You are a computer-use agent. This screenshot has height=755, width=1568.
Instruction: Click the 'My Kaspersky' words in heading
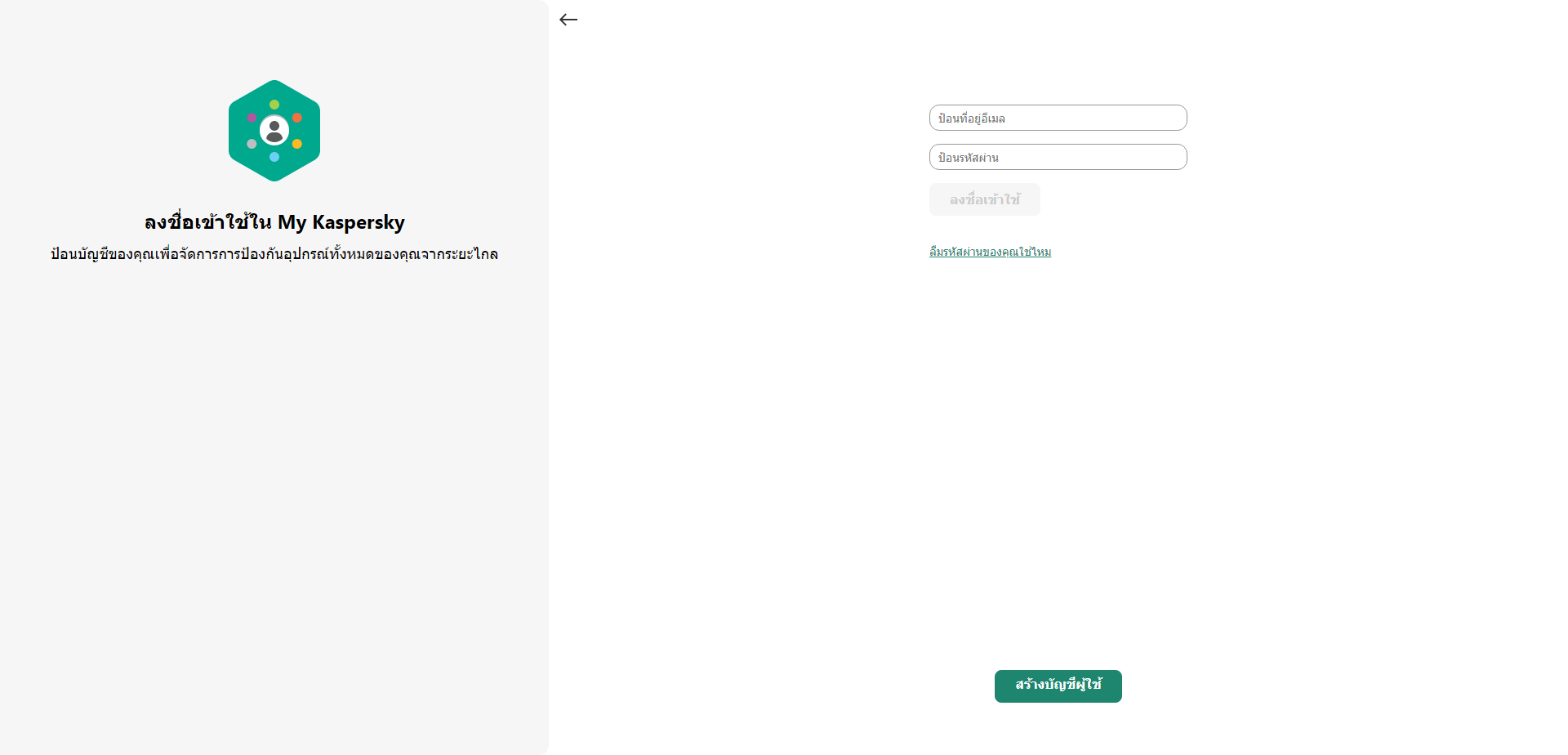[341, 222]
